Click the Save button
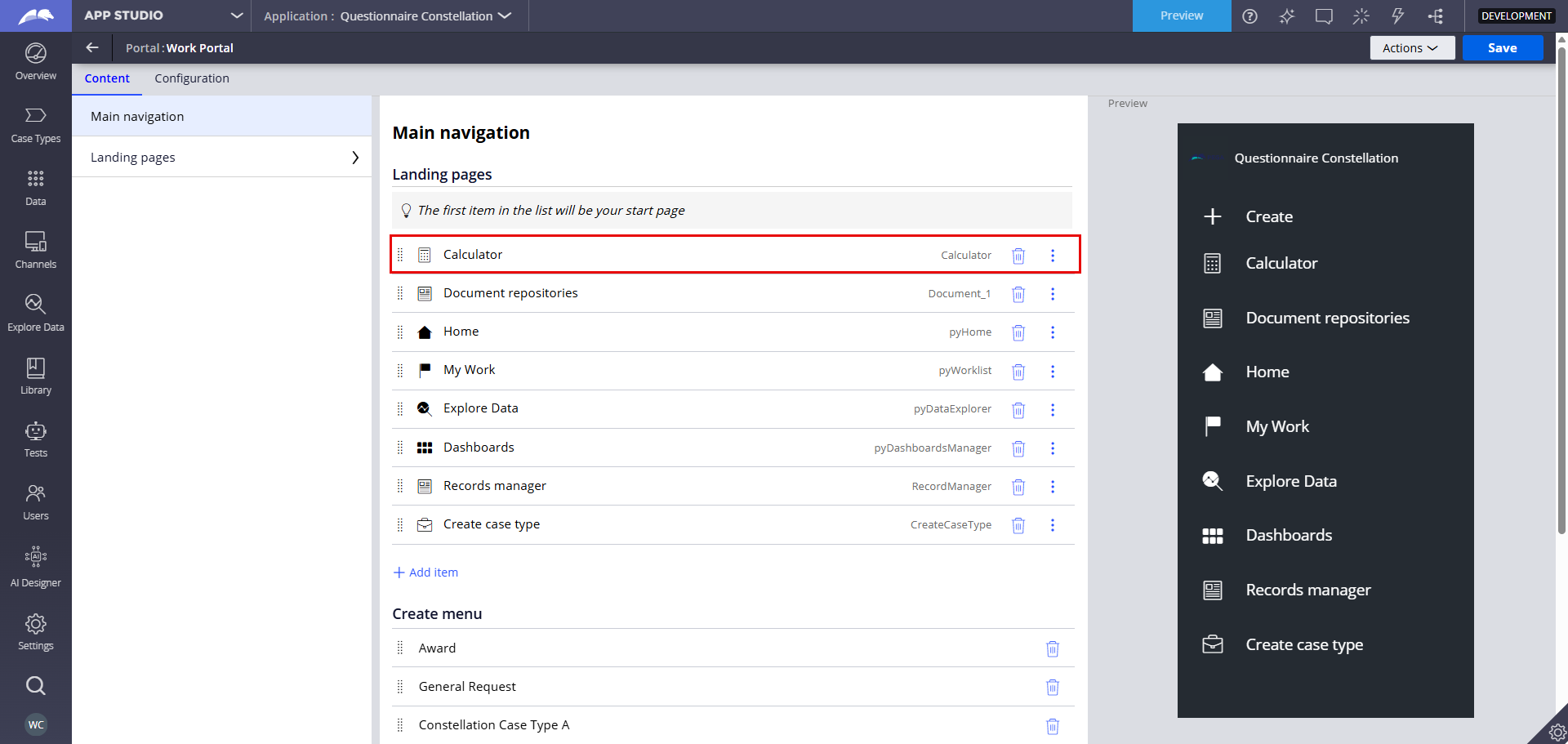1568x744 pixels. (1502, 48)
